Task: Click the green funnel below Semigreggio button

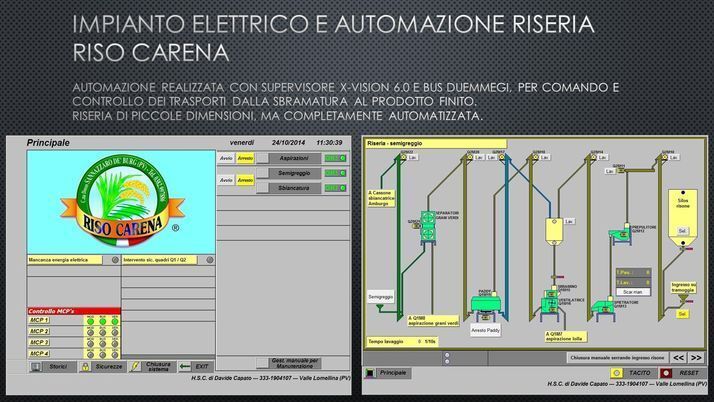Action: pos(380,309)
